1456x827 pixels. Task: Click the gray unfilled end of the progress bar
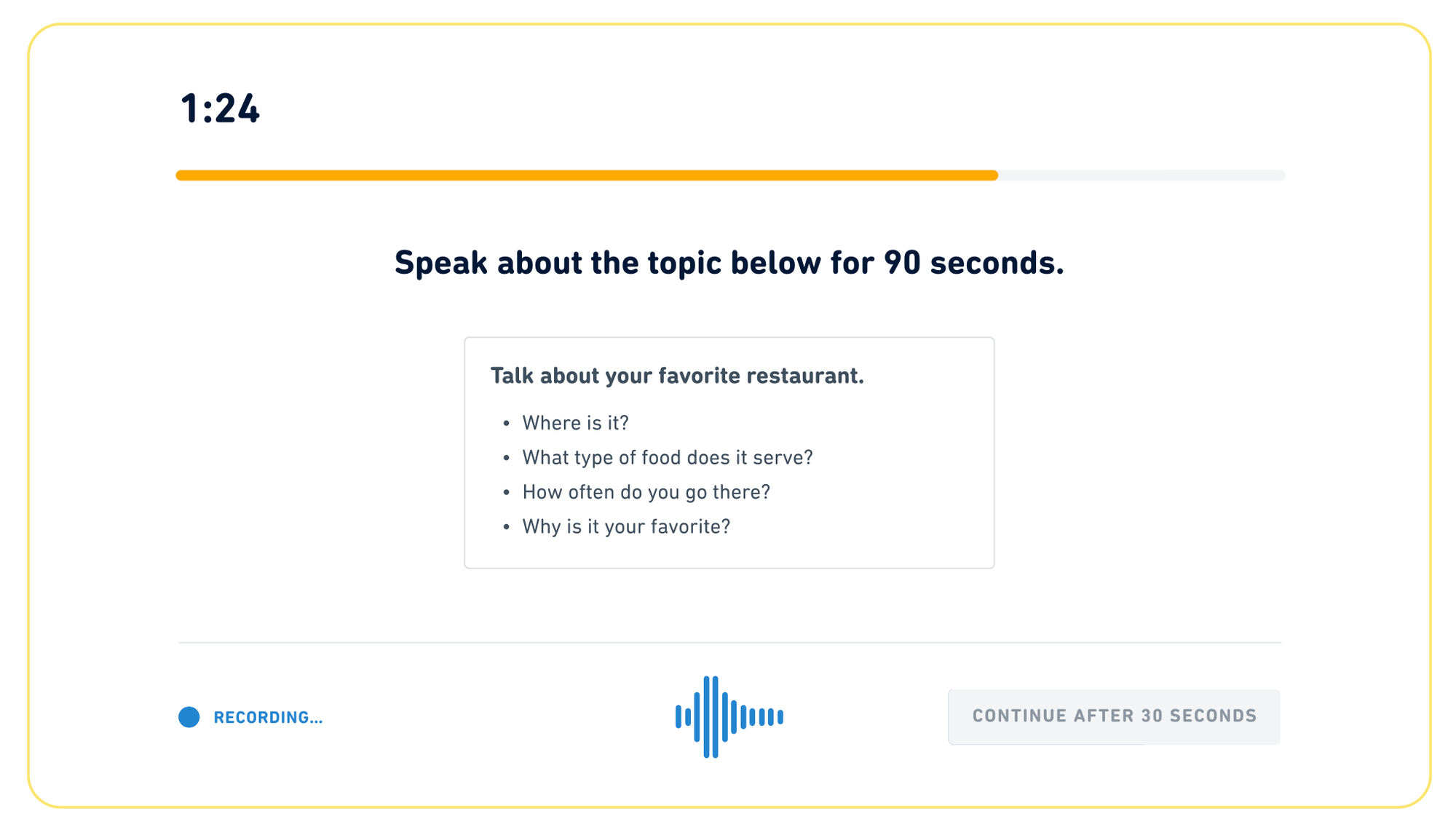pyautogui.click(x=1141, y=175)
